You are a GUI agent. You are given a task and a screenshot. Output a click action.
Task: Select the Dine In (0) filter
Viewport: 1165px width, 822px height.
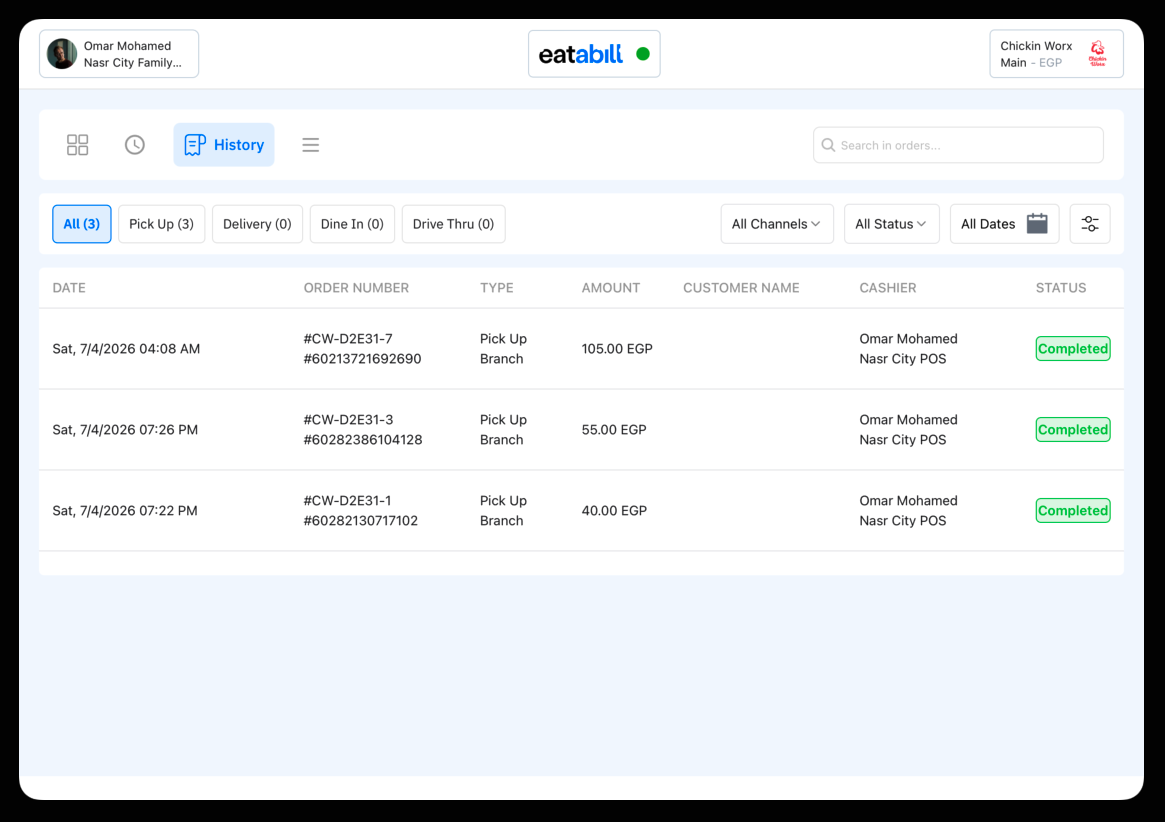tap(352, 224)
